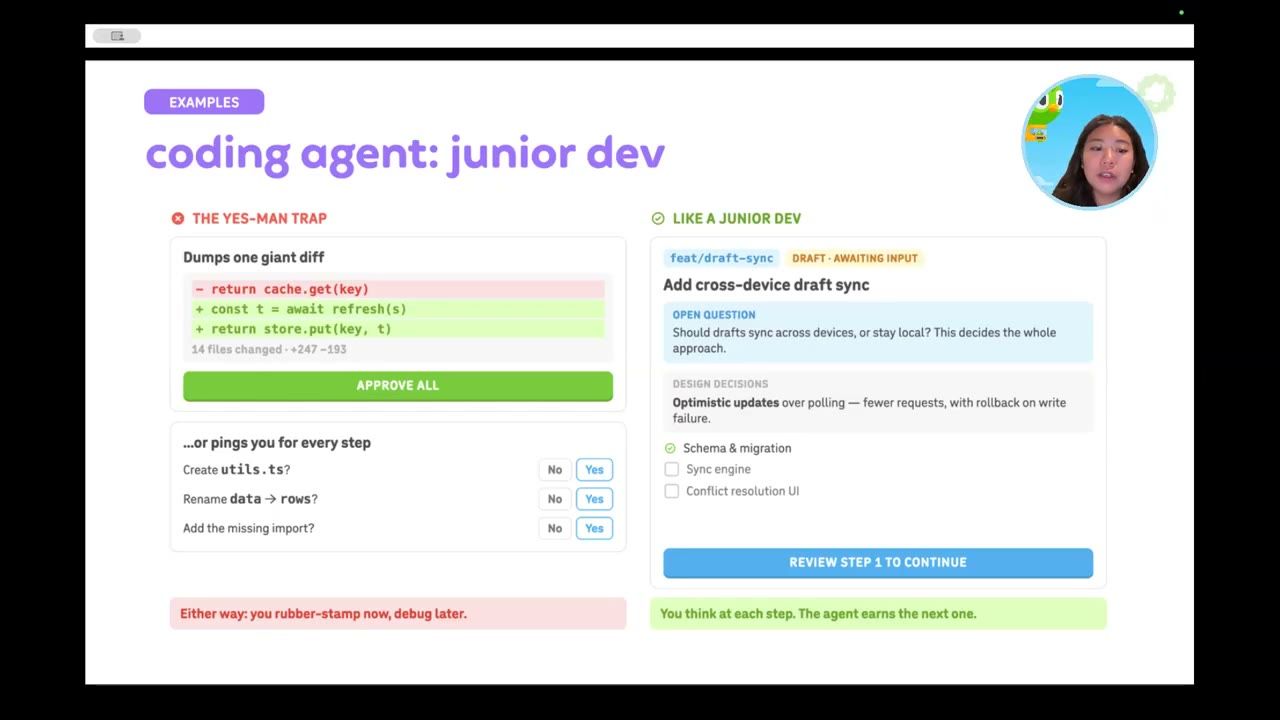The height and width of the screenshot is (720, 1280).
Task: Select the feat/draft-sync branch tag
Action: (x=721, y=258)
